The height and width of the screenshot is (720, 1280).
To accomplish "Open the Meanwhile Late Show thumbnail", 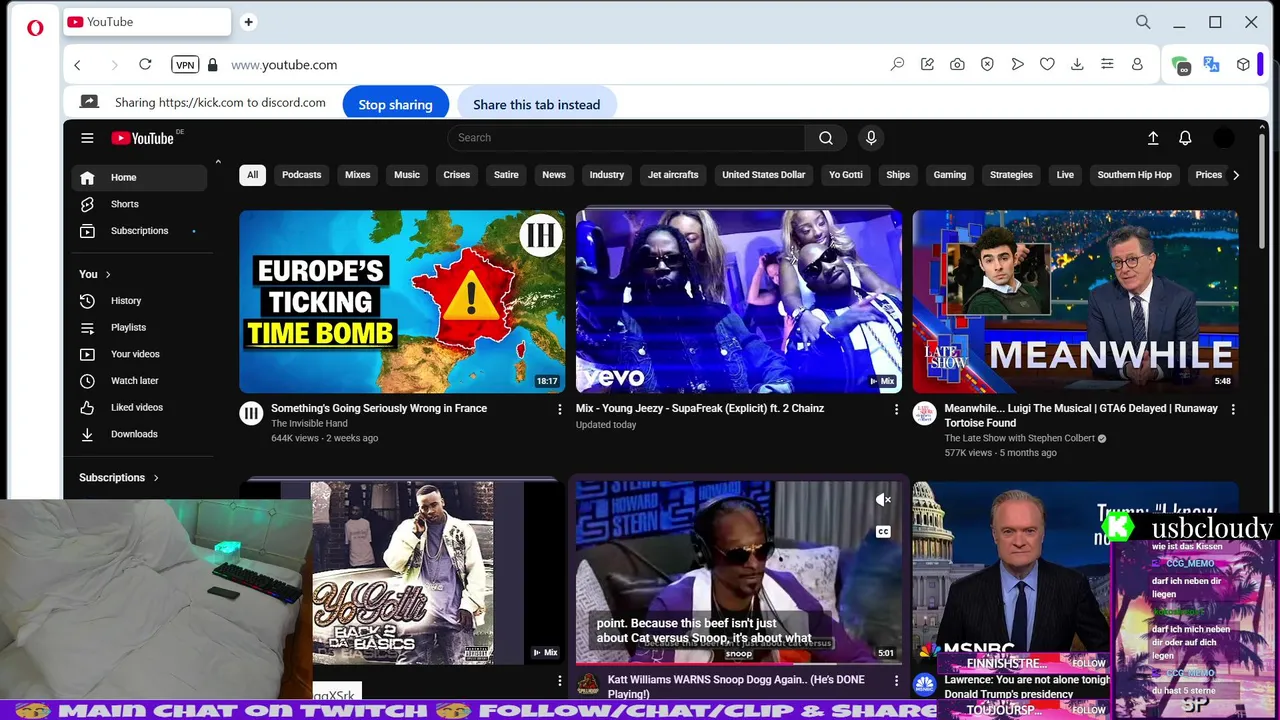I will point(1075,301).
